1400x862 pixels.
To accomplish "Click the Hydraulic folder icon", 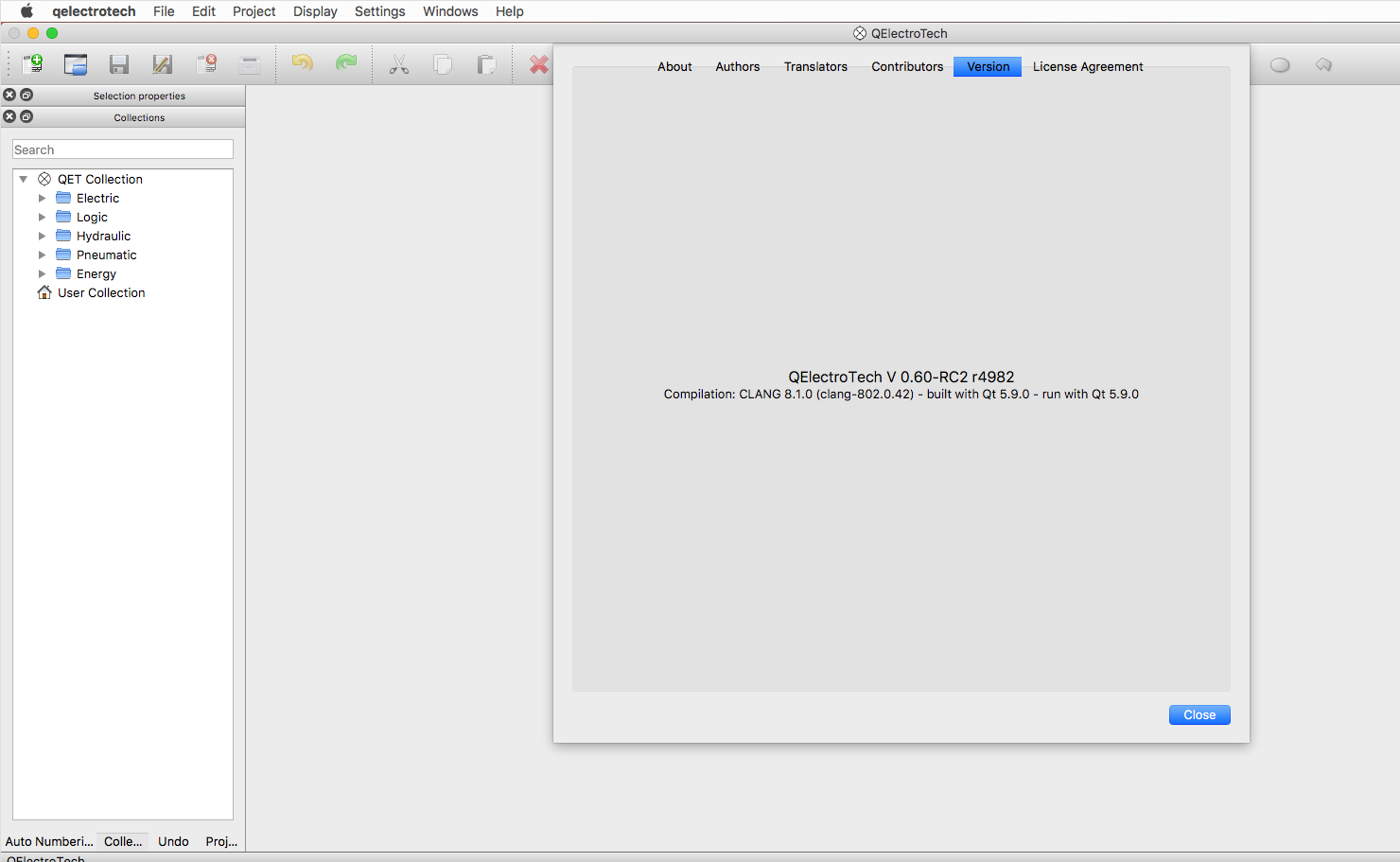I will [x=63, y=236].
